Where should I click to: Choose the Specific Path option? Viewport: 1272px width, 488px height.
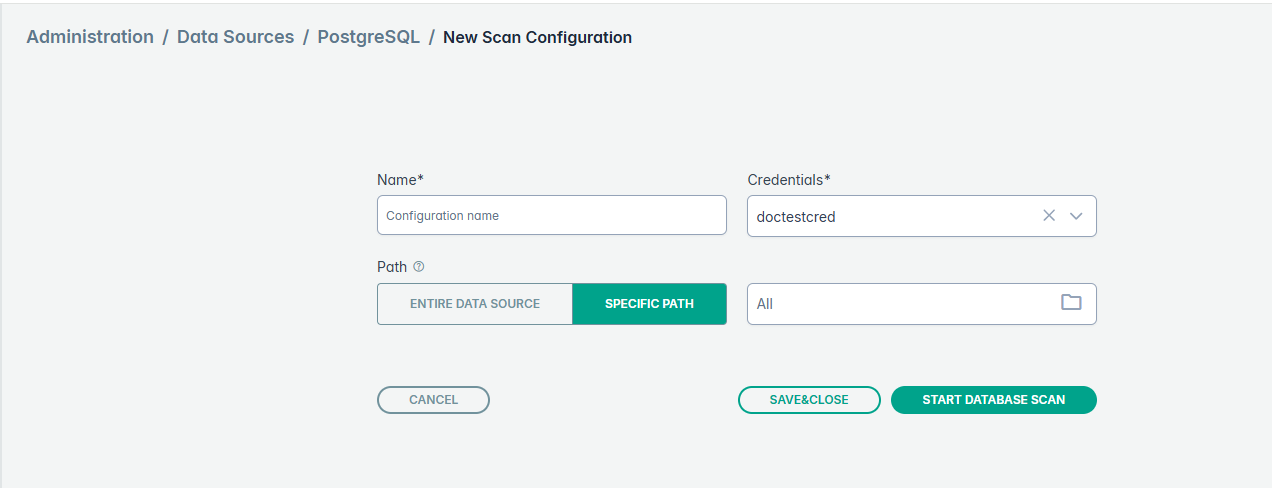click(x=649, y=304)
